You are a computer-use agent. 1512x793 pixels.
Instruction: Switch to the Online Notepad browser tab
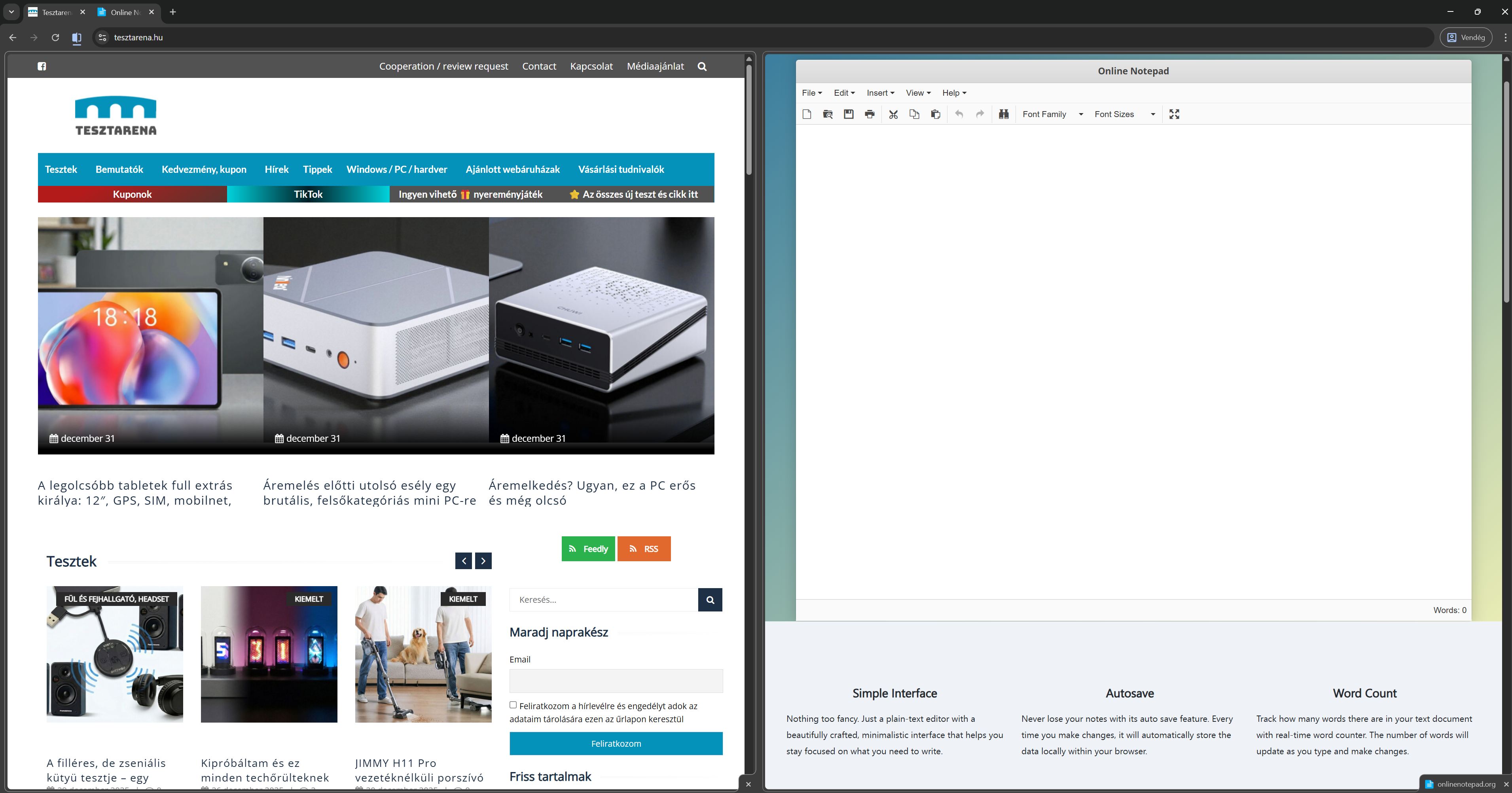[x=125, y=12]
